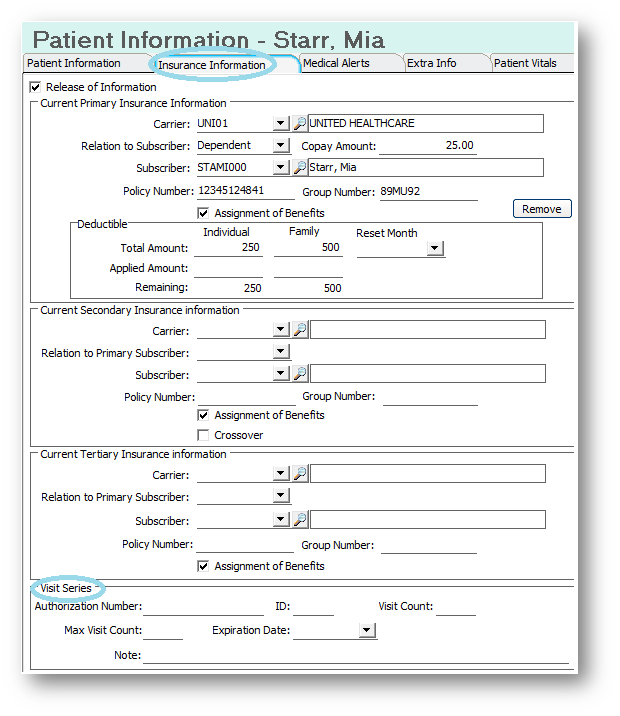Click the Remove button
The image size is (620, 716).
tap(542, 209)
